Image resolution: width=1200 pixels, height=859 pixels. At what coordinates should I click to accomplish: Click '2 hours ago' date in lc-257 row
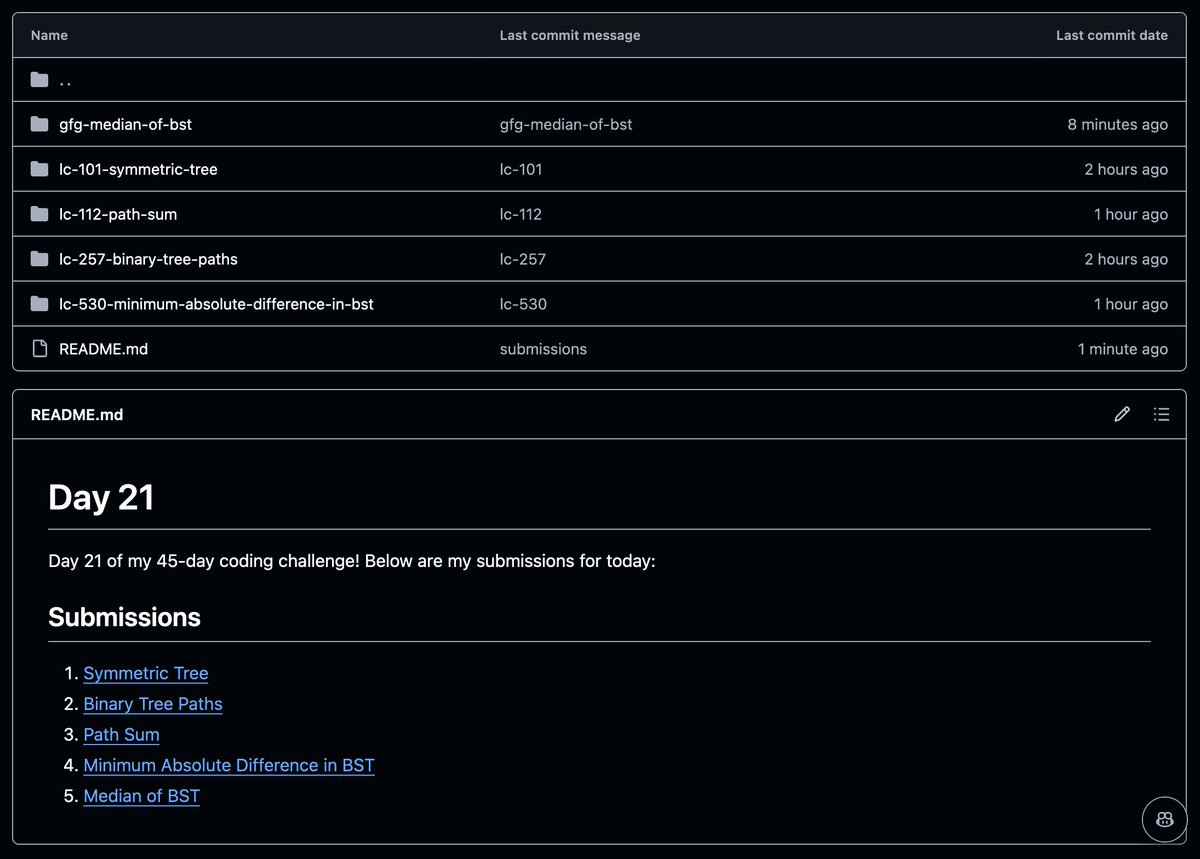click(1126, 260)
